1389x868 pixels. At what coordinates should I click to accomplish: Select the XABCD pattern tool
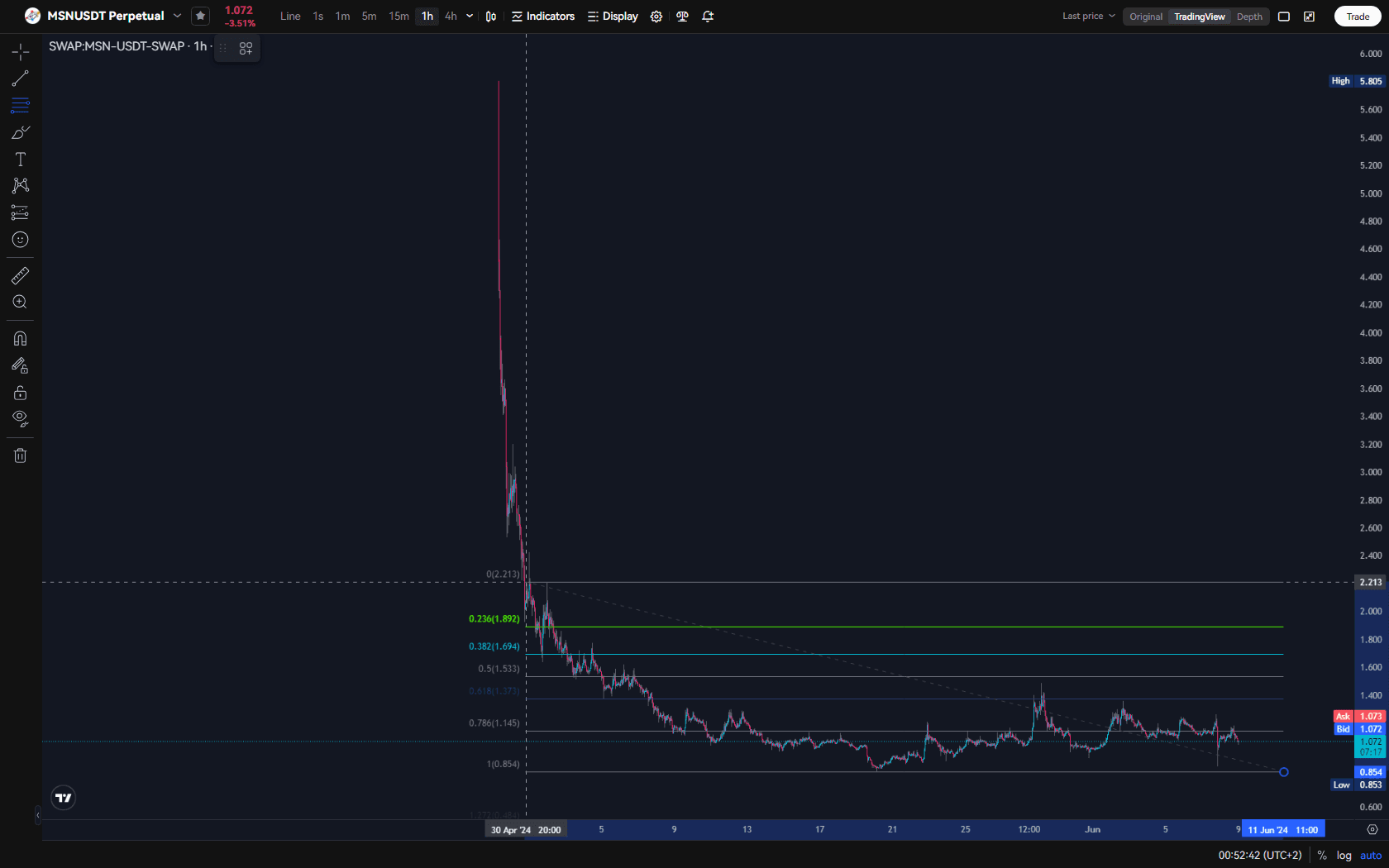tap(21, 185)
